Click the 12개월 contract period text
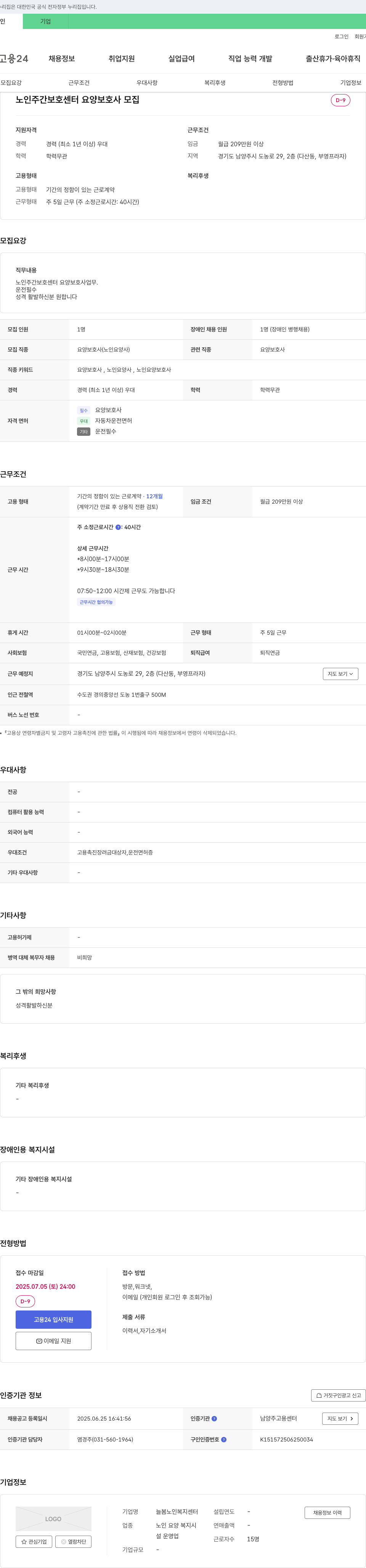The height and width of the screenshot is (1568, 366). tap(154, 496)
